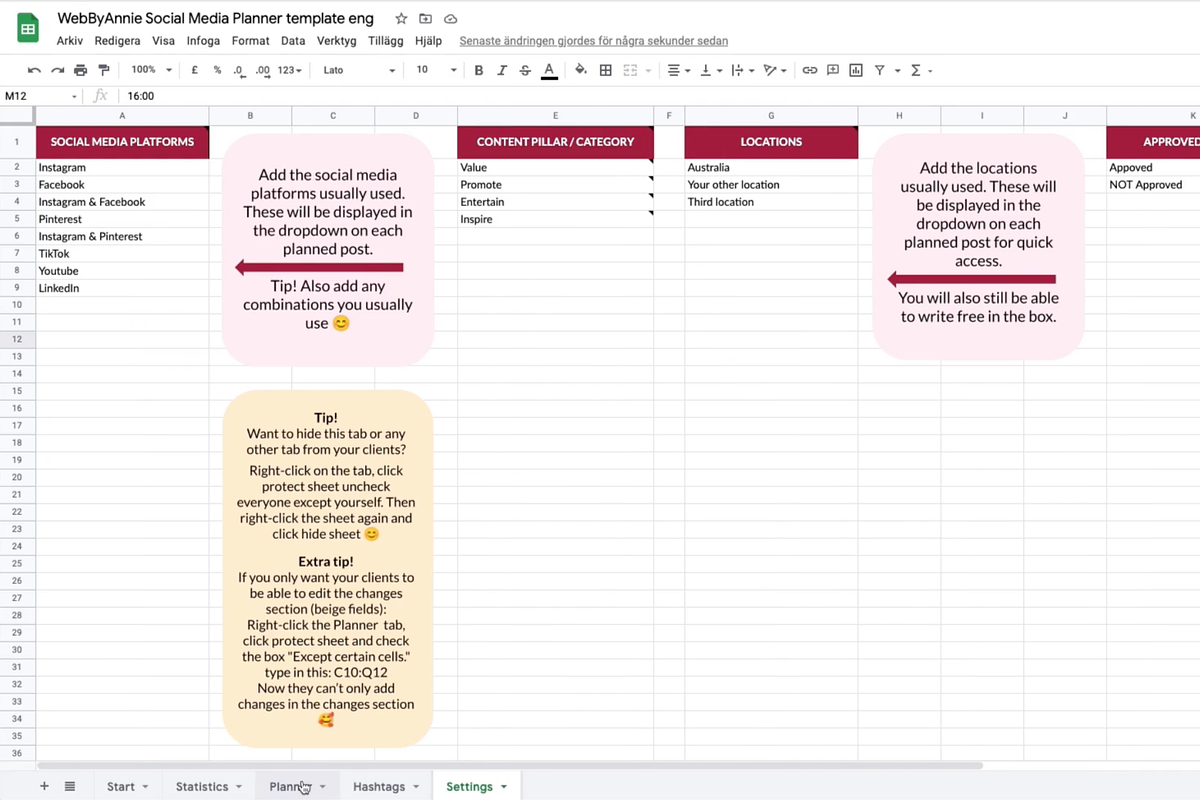
Task: Expand the merge cells dropdown arrow
Action: click(x=647, y=70)
